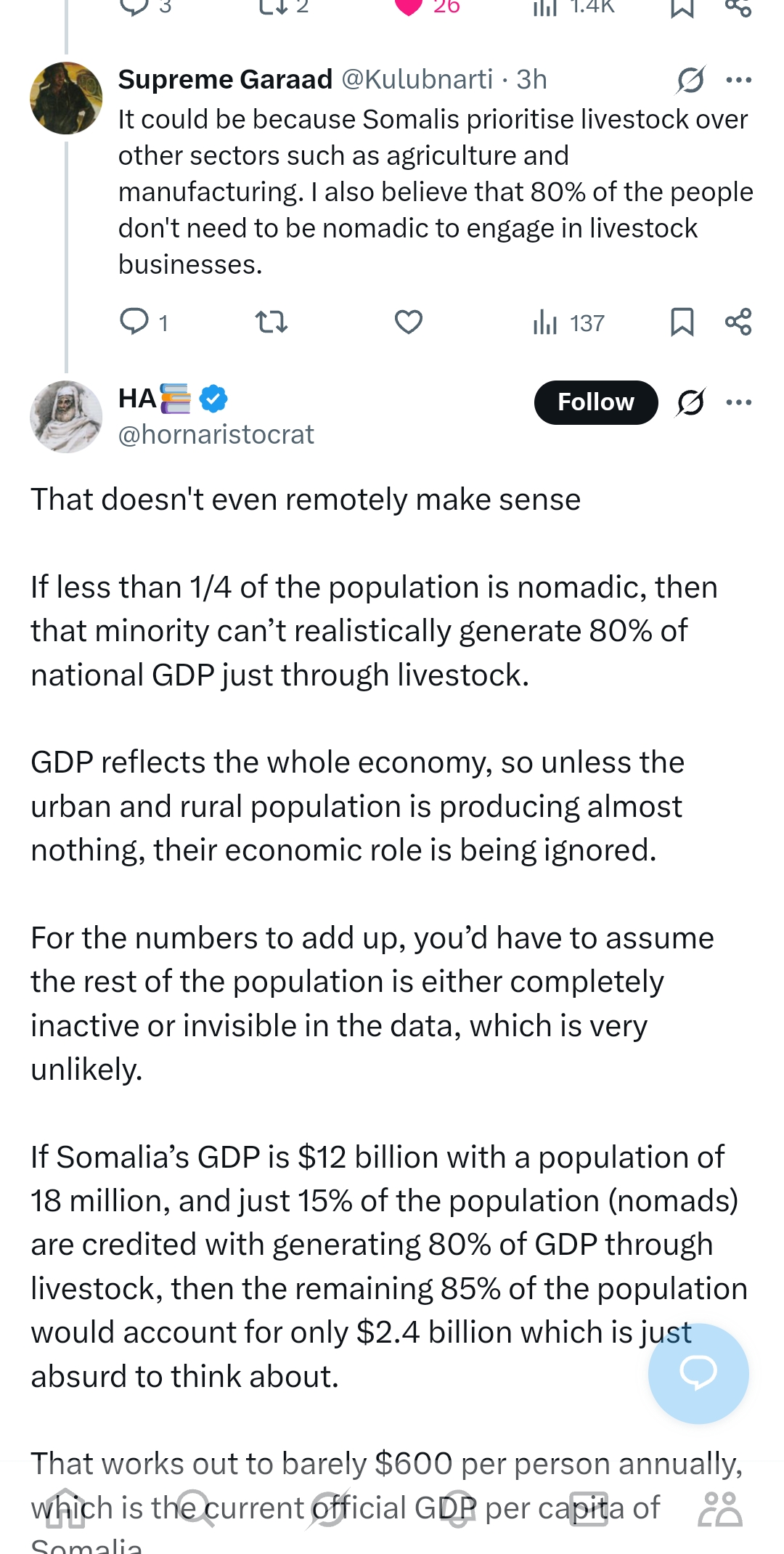
Task: Open the Messages tab in bottom bar
Action: click(x=589, y=1510)
